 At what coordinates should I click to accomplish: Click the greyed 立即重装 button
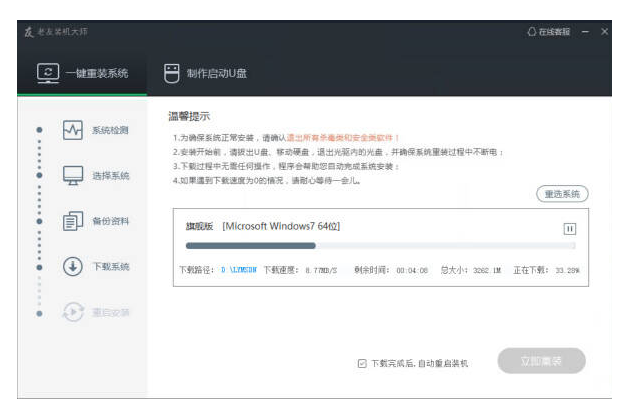[x=541, y=361]
